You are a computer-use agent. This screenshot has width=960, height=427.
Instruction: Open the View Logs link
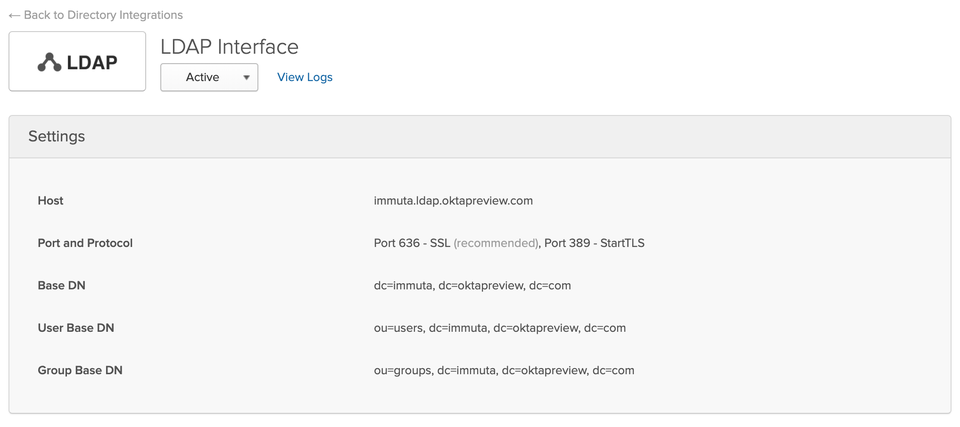click(304, 77)
